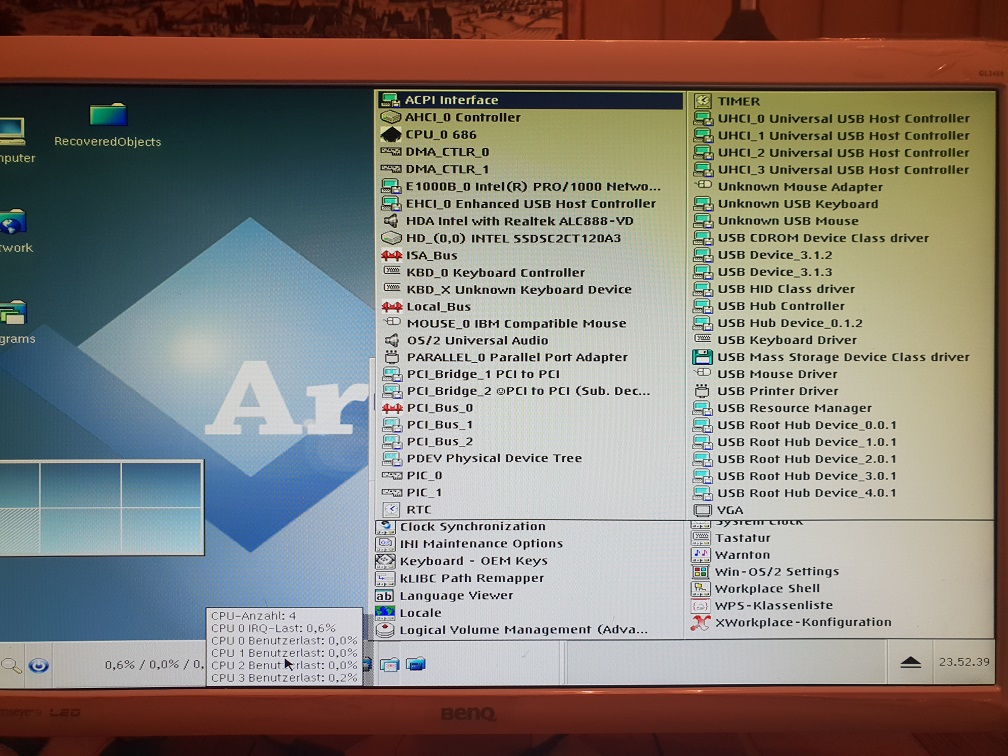Click the blue round button beside the magnifier

[39, 665]
